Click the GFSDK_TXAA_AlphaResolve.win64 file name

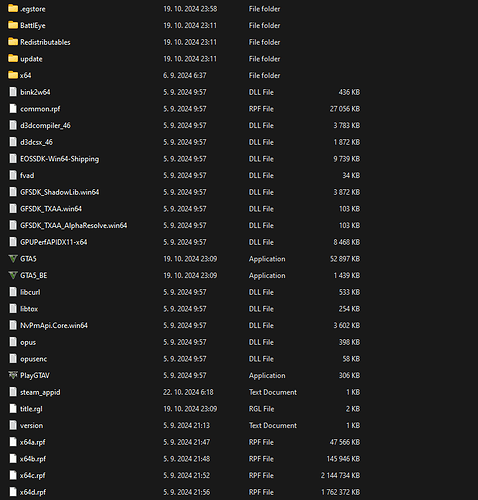[74, 226]
